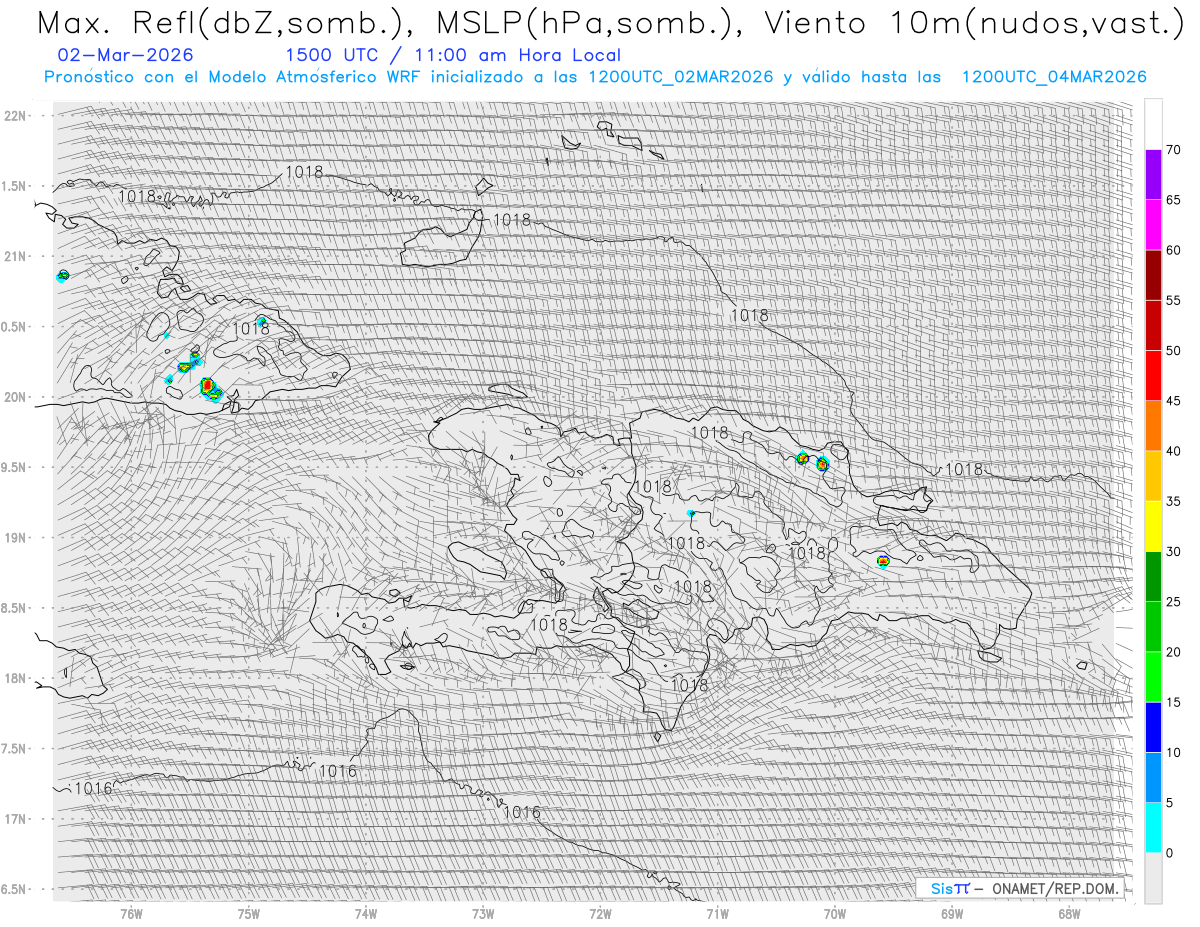Click the purple 65–70 dBZ color band
Screen dimensions: 1200x927
pos(1153,175)
